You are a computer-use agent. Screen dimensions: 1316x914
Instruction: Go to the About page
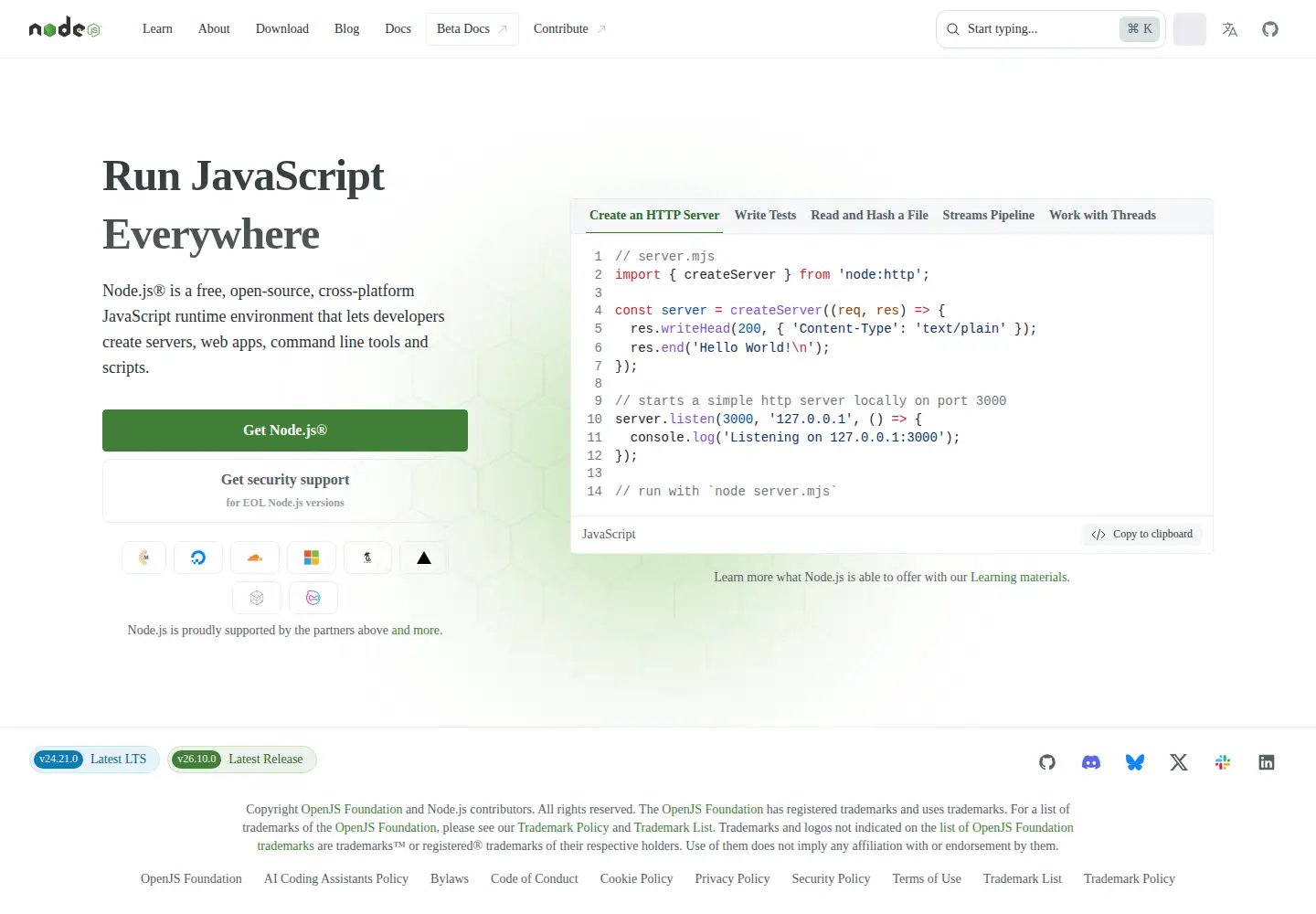coord(214,29)
